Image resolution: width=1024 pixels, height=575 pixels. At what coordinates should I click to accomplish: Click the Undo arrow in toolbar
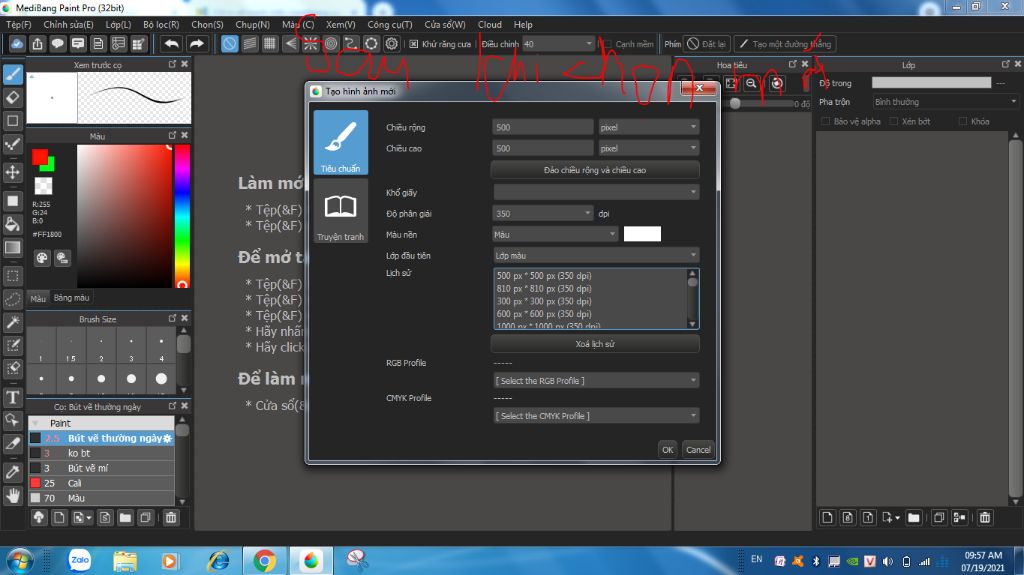click(172, 44)
